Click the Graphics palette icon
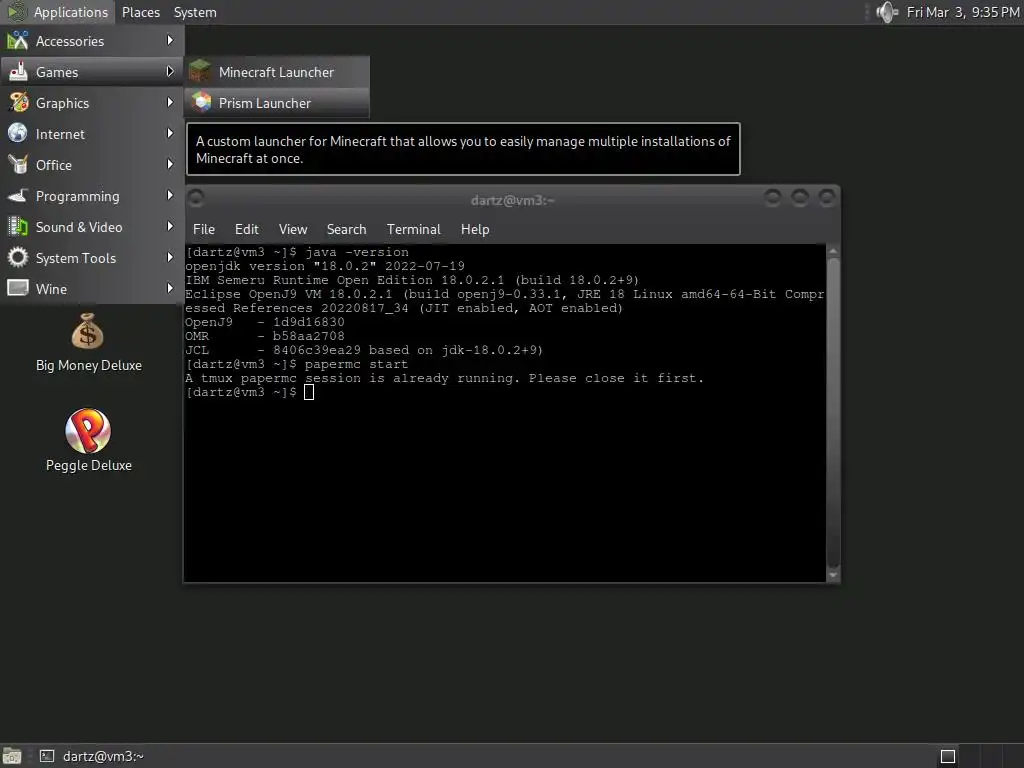Screen dimensions: 1024x768 18,103
